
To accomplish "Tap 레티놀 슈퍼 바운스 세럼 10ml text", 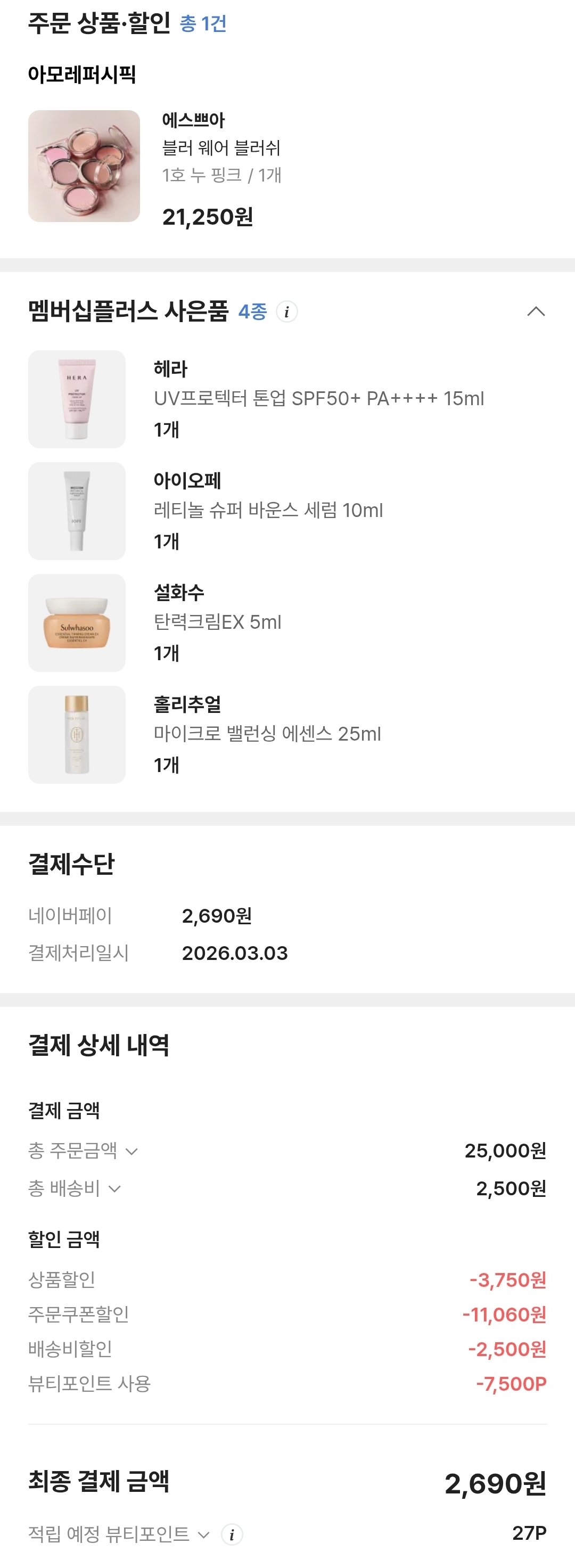I will (x=268, y=510).
